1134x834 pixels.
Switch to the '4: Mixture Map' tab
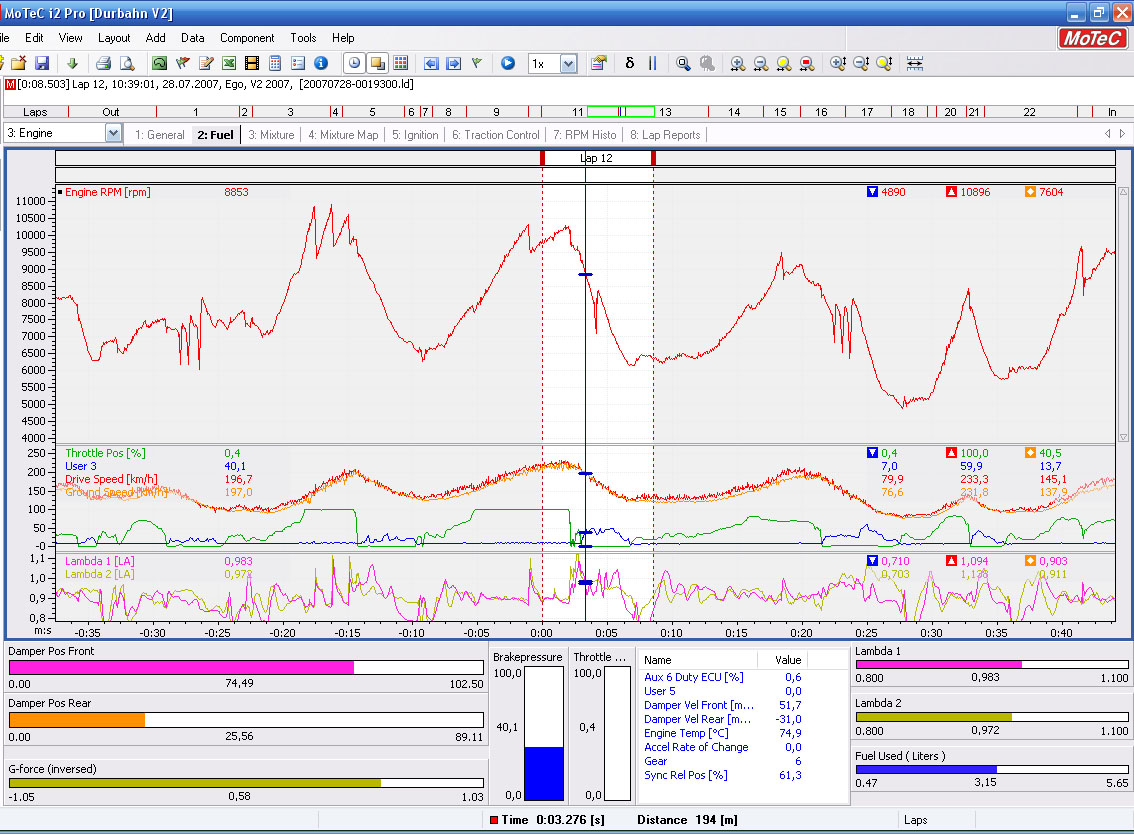pos(343,135)
